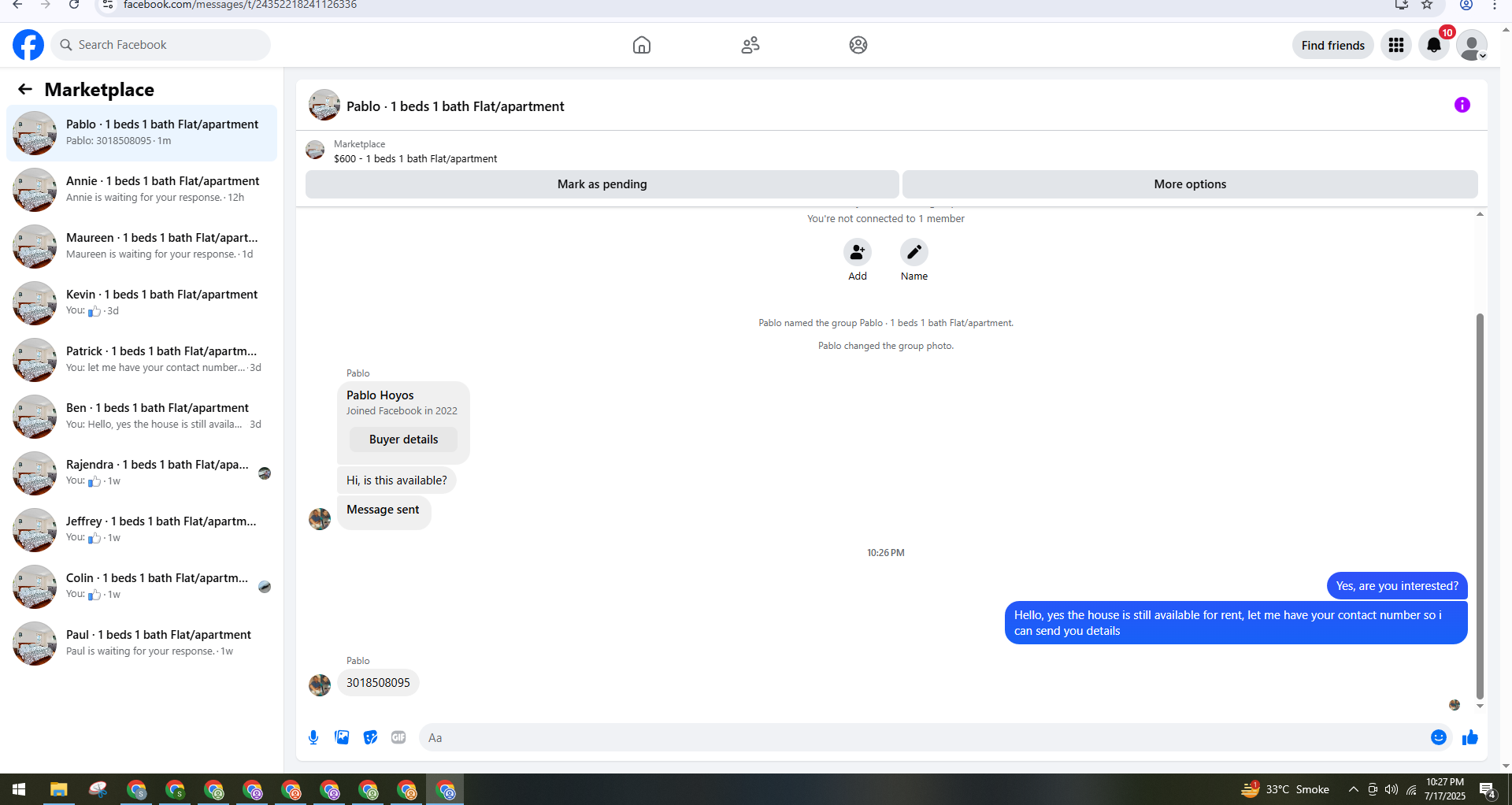Reload the page with browser refresh
This screenshot has width=1512, height=805.
(x=73, y=5)
